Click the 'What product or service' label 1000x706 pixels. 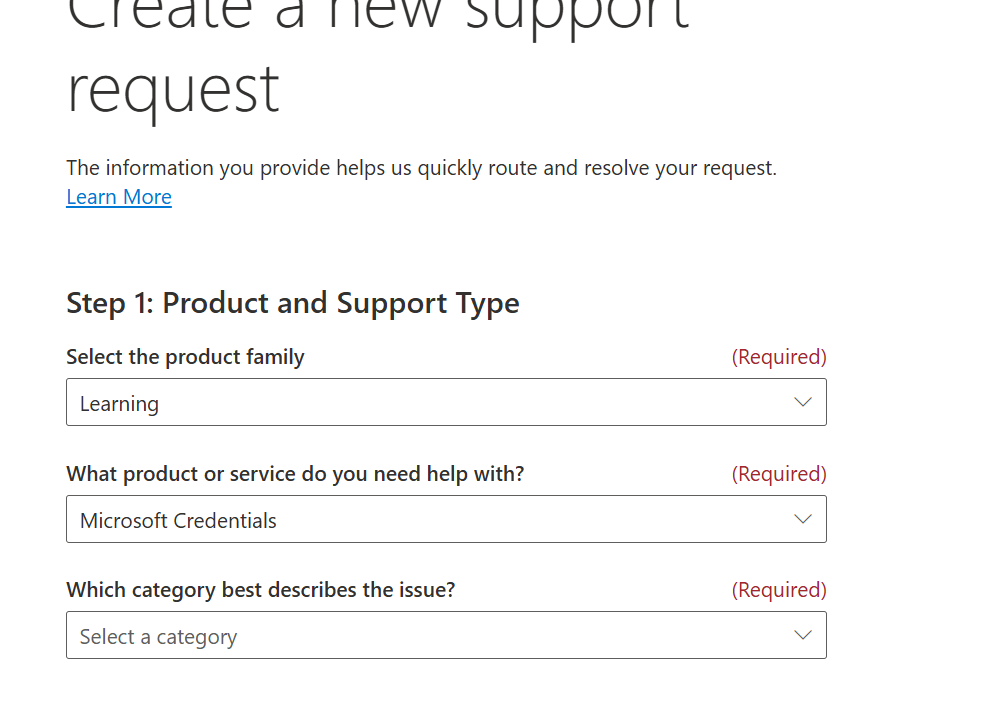pyautogui.click(x=295, y=474)
